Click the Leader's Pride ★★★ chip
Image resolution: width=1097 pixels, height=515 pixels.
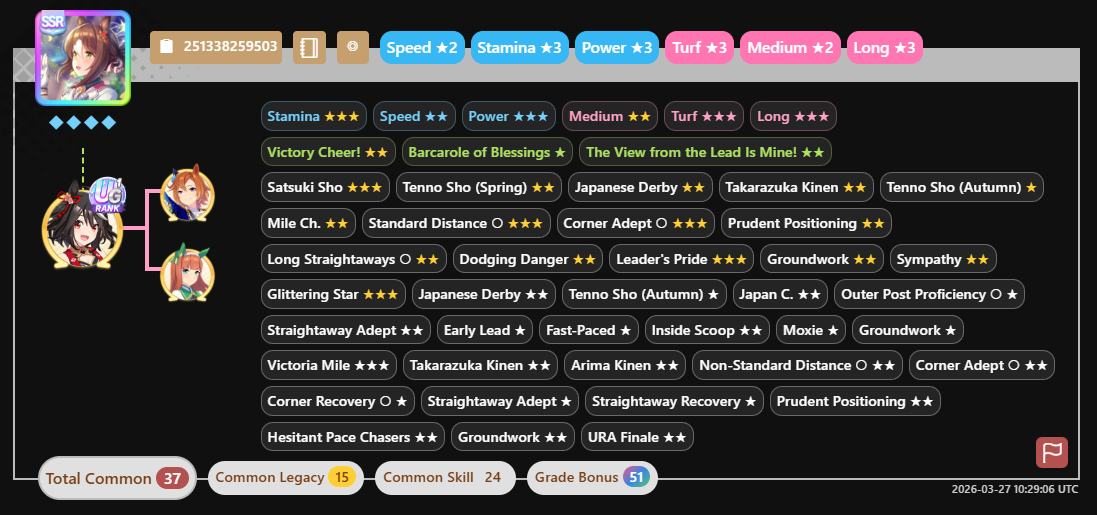(681, 259)
